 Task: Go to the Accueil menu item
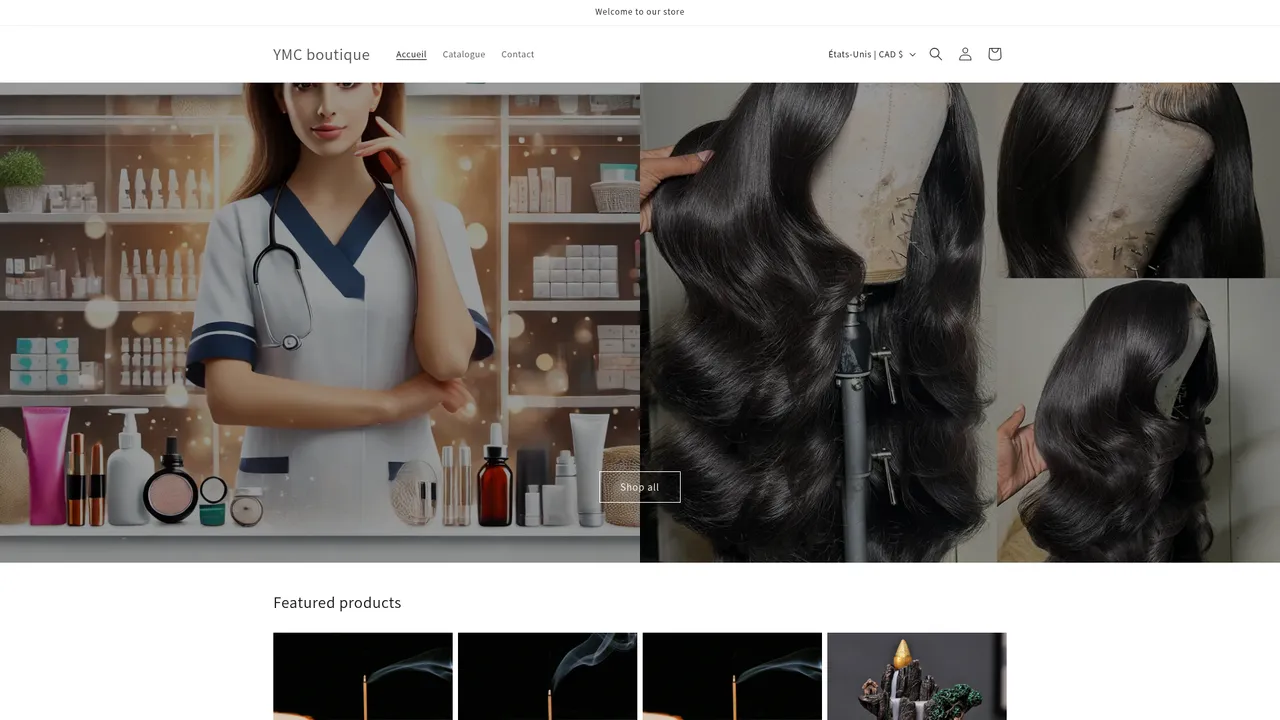[x=411, y=54]
